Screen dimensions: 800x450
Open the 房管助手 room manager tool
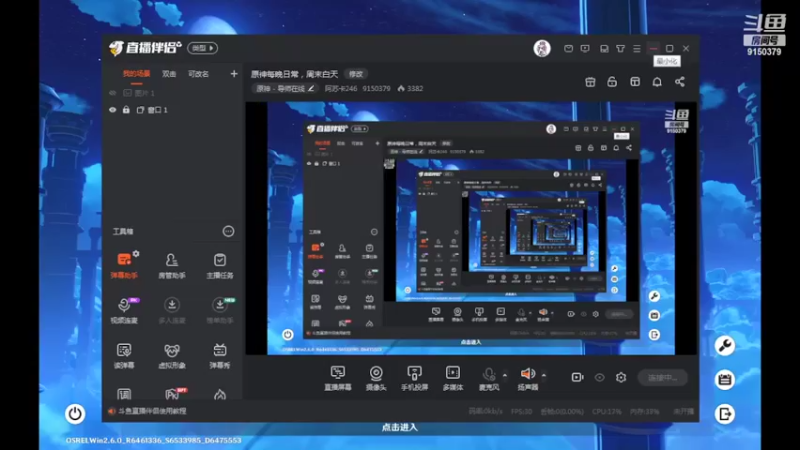pos(172,266)
